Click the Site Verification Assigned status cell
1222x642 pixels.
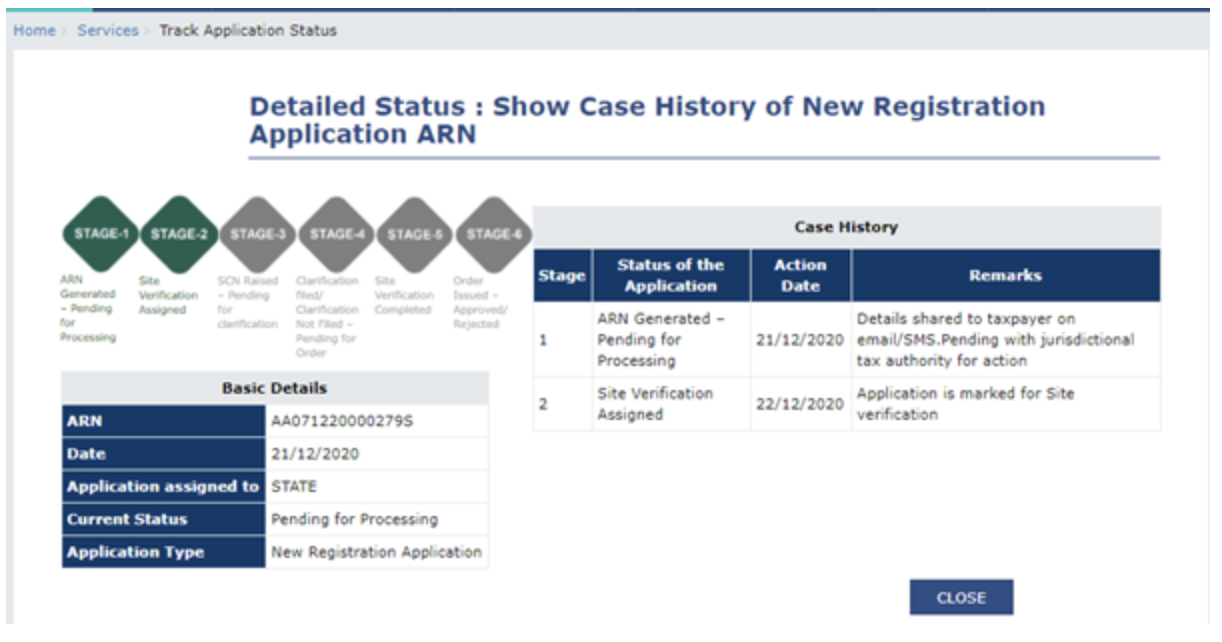(x=656, y=404)
